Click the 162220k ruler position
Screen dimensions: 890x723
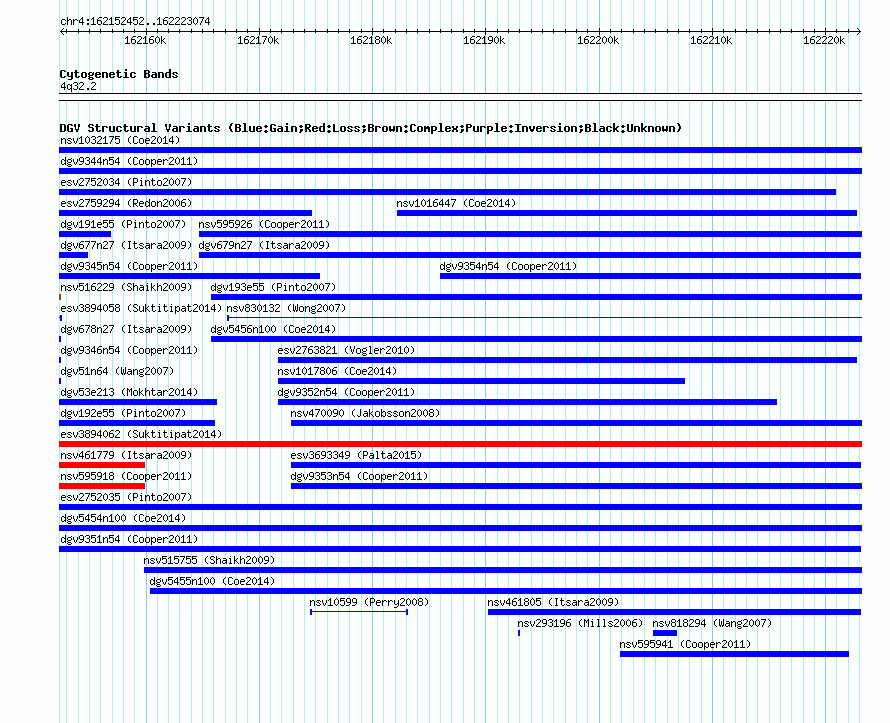coord(824,40)
